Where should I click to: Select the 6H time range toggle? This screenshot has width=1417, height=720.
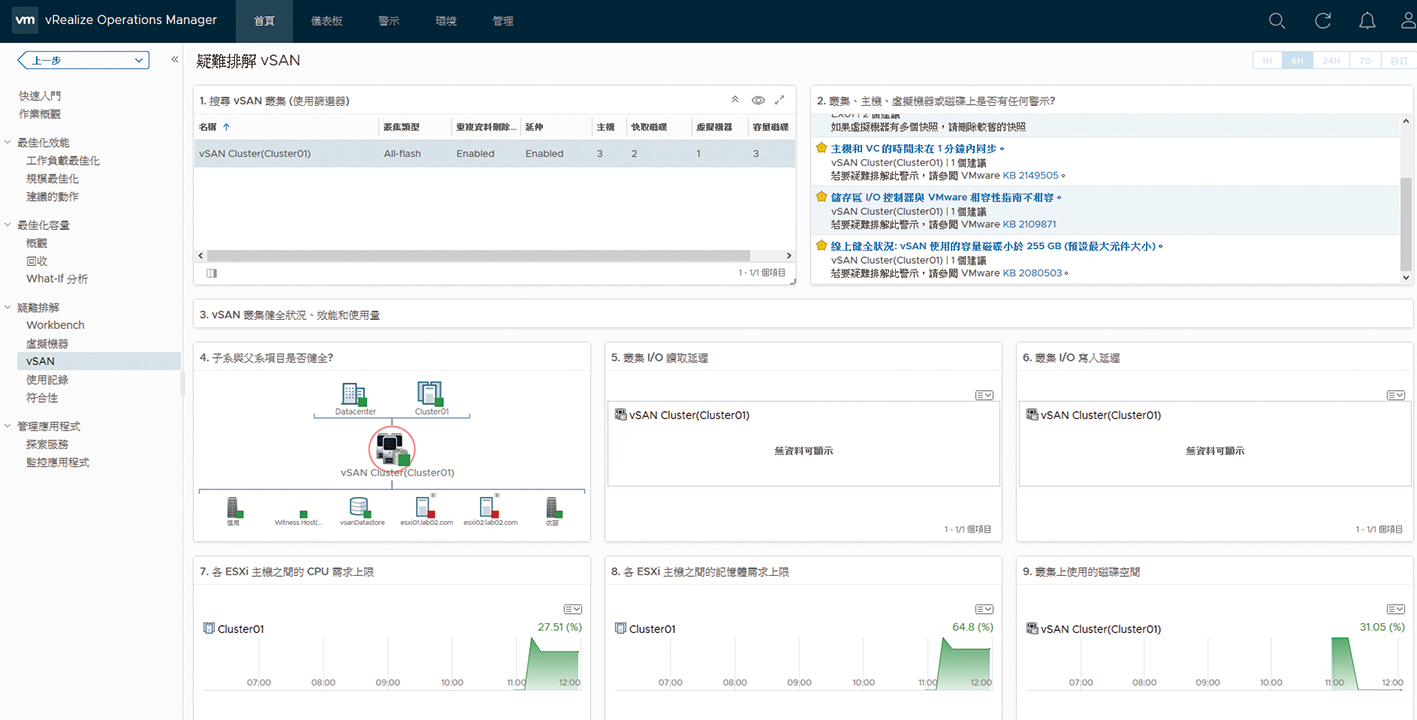pyautogui.click(x=1298, y=61)
